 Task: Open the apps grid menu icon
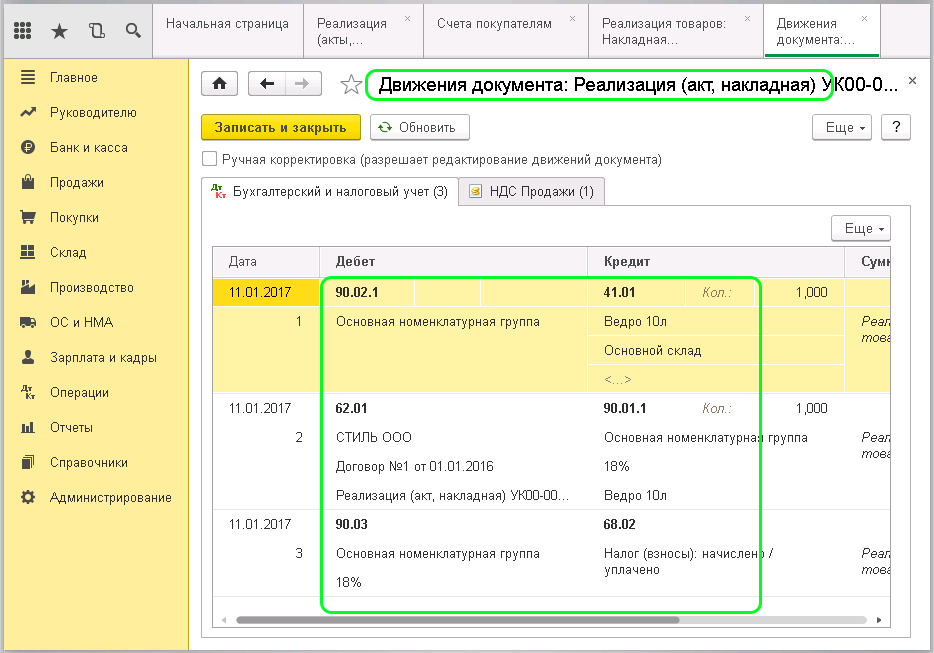tap(24, 31)
